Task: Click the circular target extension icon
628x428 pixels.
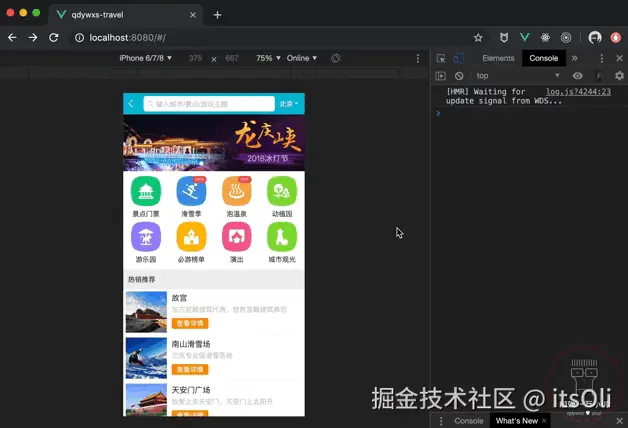Action: point(566,38)
